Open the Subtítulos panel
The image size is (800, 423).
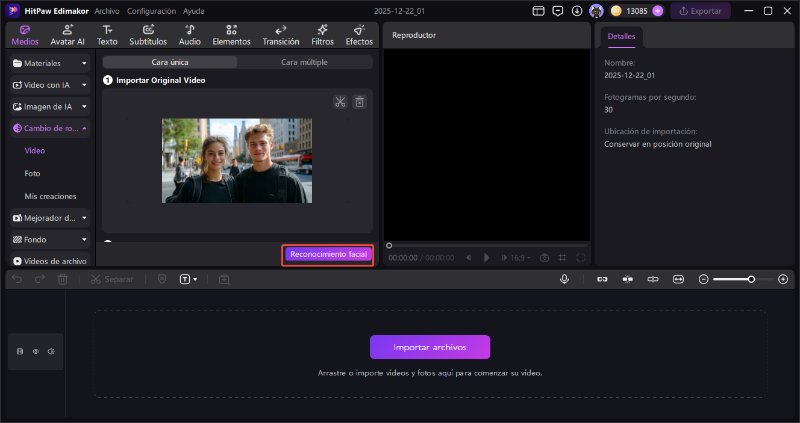click(148, 35)
